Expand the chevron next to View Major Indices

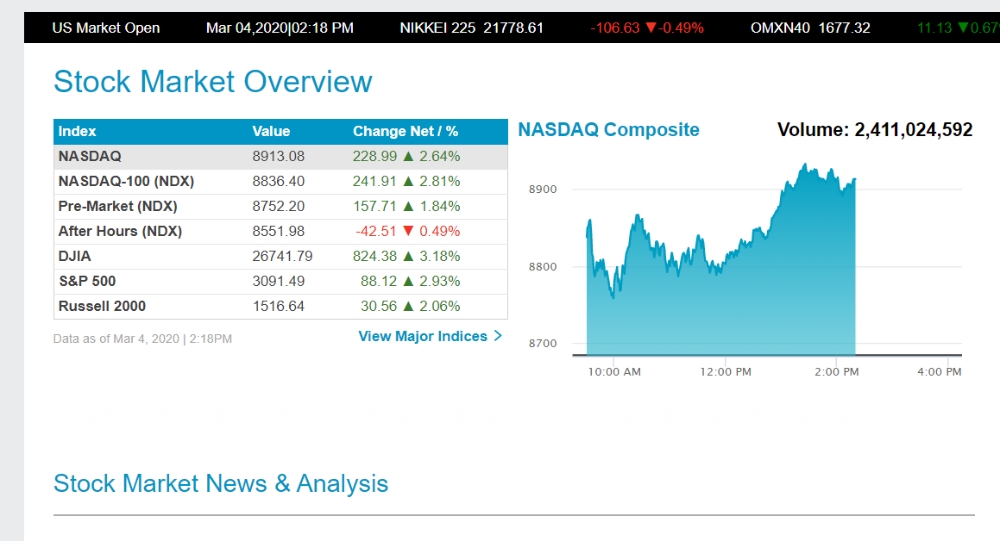coord(498,337)
